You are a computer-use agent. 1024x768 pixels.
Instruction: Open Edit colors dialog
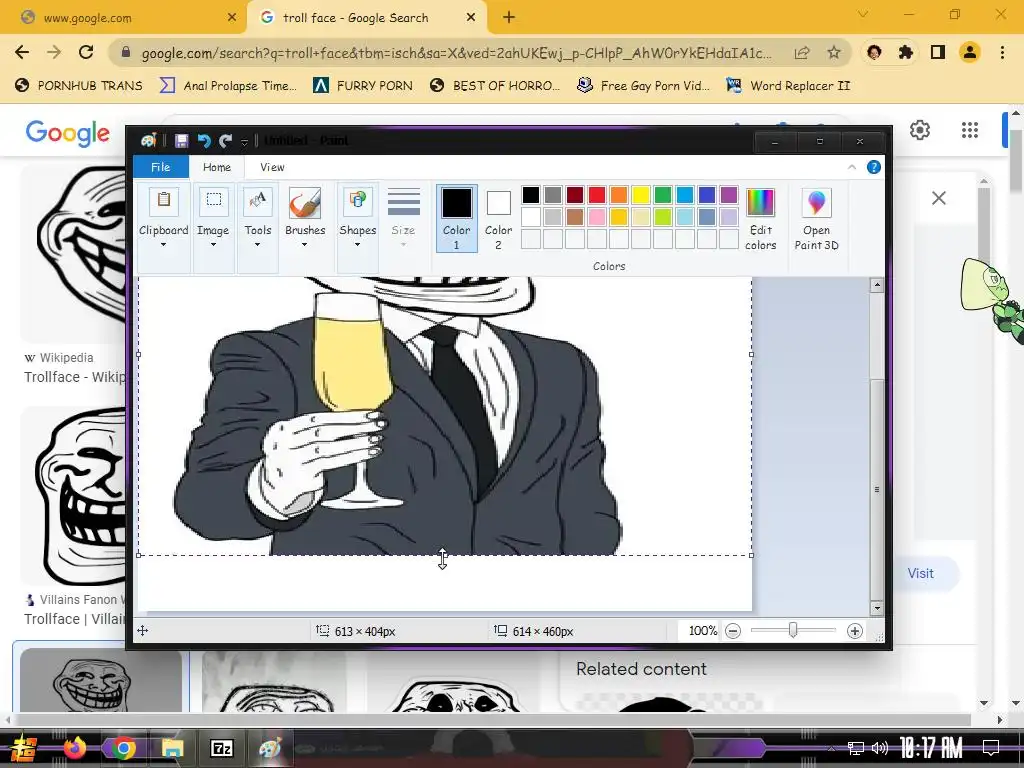[x=761, y=218]
